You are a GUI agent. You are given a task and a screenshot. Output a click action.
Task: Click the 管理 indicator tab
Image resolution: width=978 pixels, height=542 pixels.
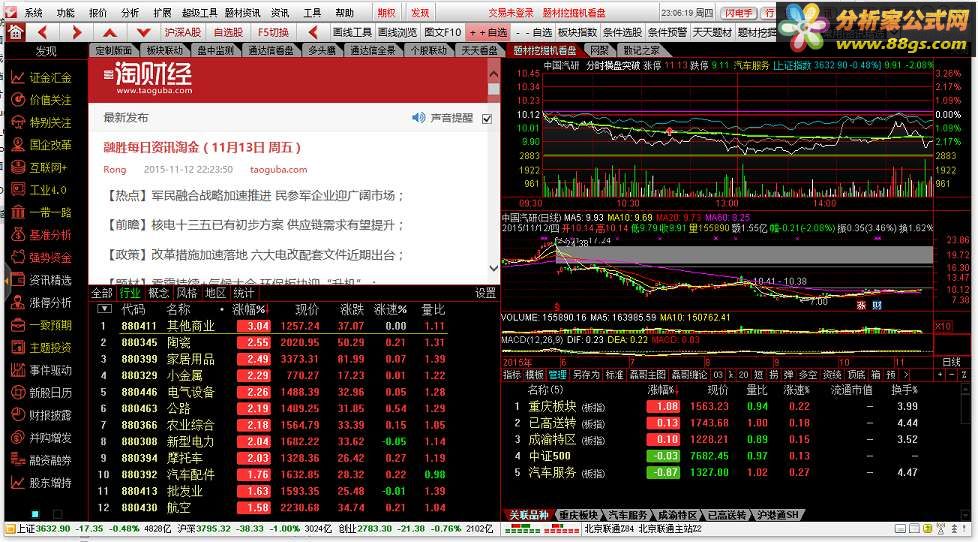(557, 375)
